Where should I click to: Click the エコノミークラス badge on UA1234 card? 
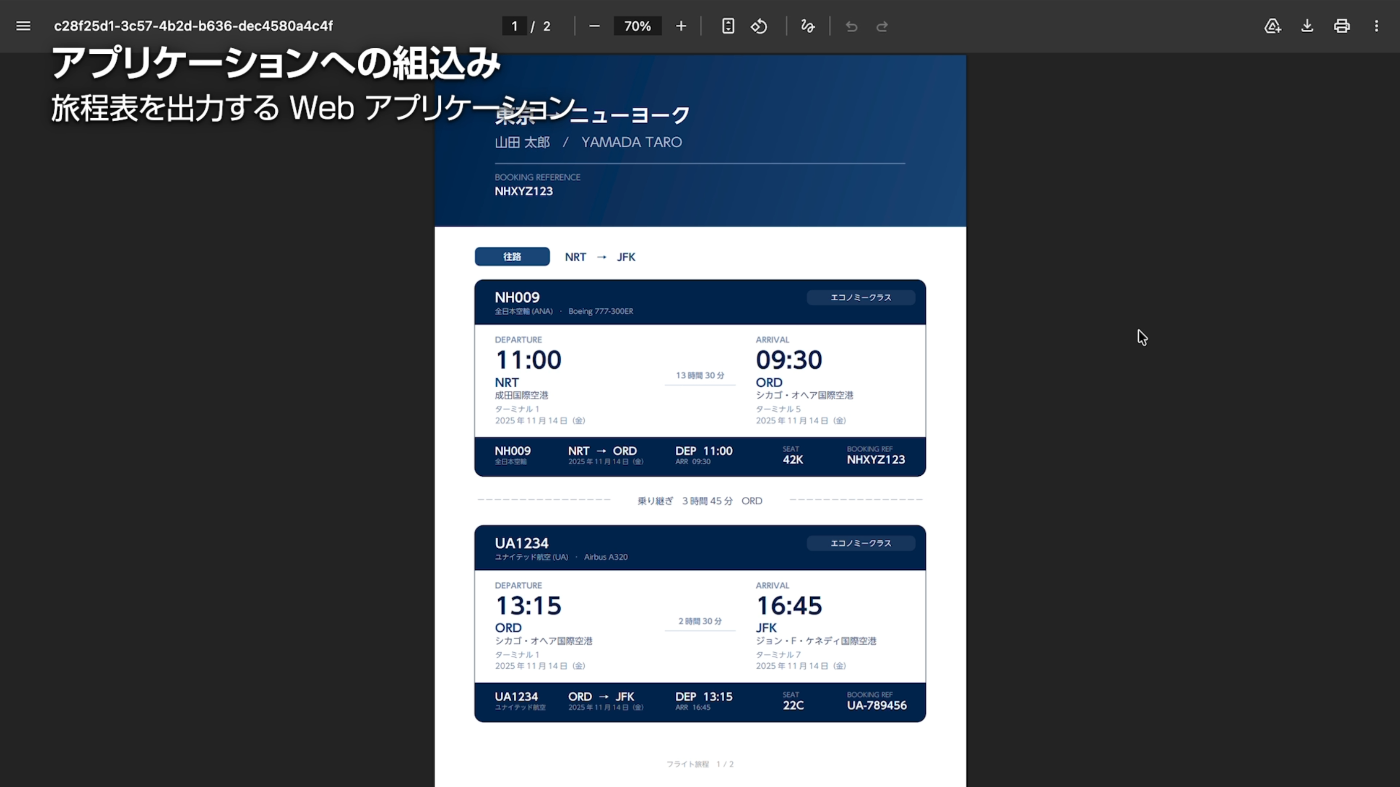(x=861, y=543)
